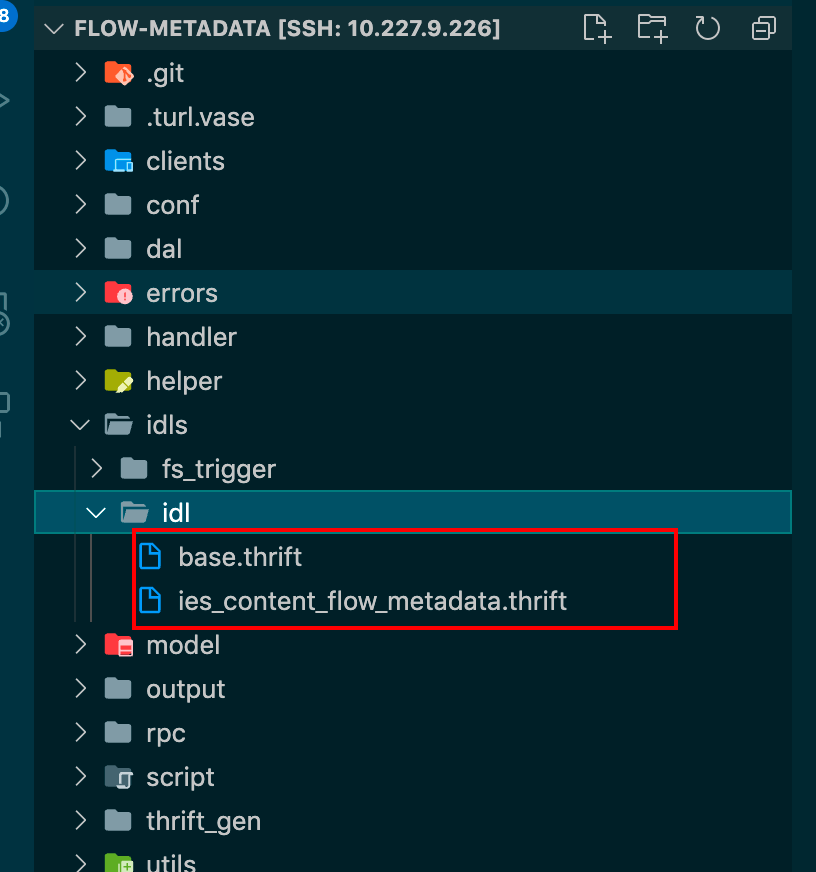Click the Collapse Folders in Explorer icon
816x872 pixels.
coord(763,29)
